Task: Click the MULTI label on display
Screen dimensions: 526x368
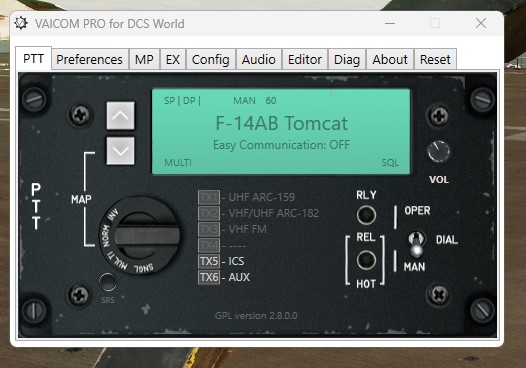Action: pos(178,163)
